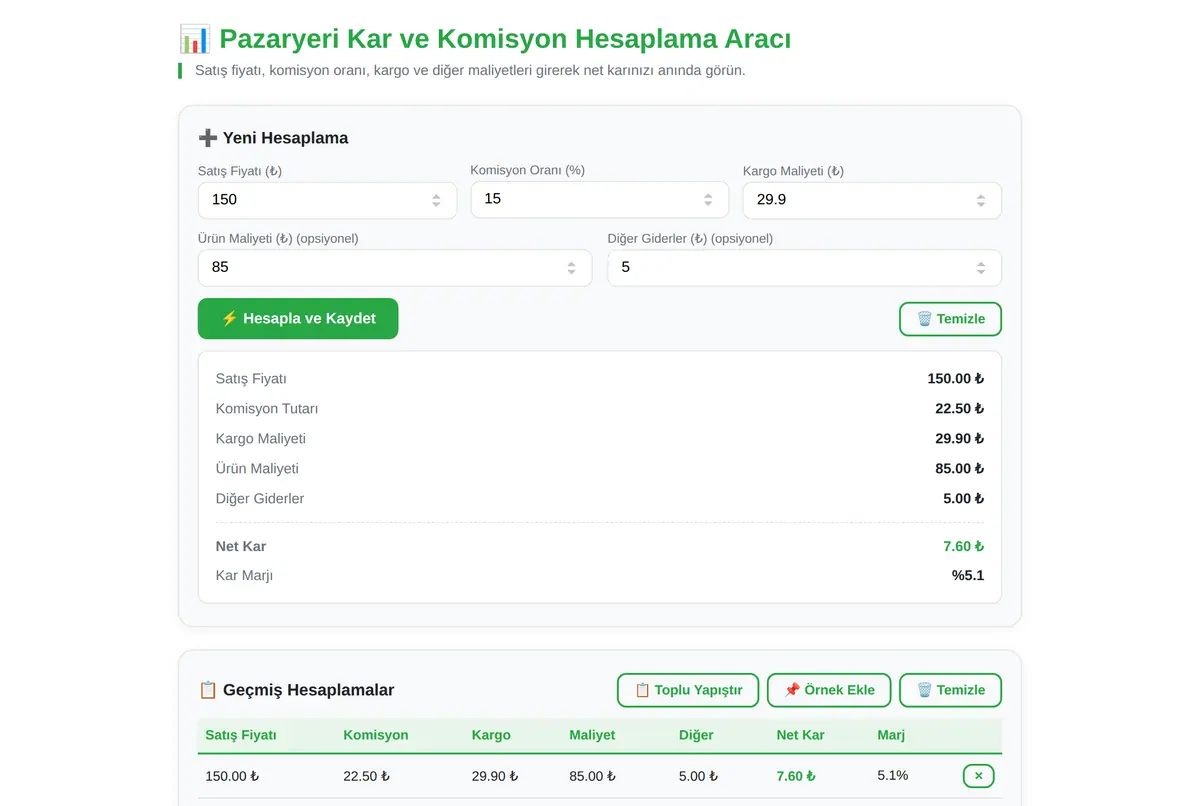
Task: Click the Hesapla ve Kaydet button
Action: 298,319
